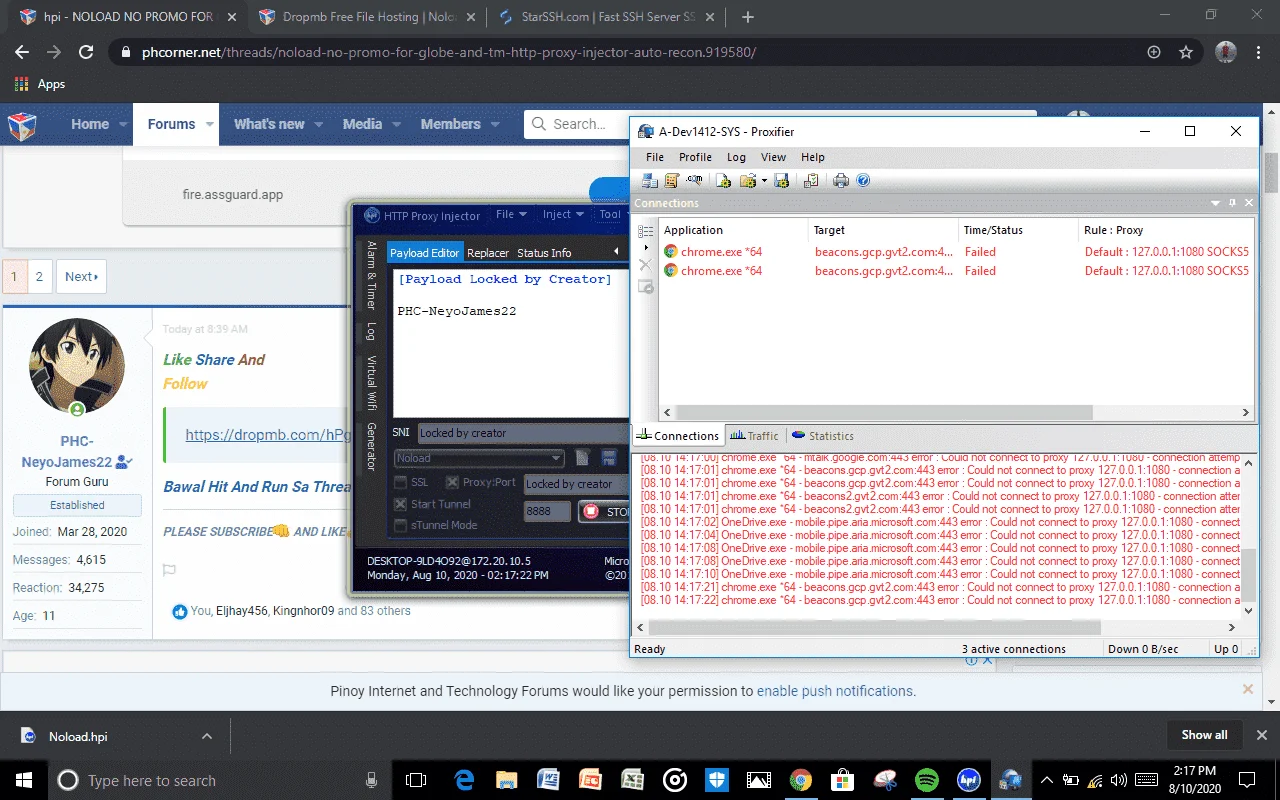Click the blue help icon in Proxifier toolbar
The height and width of the screenshot is (800, 1280).
(863, 180)
